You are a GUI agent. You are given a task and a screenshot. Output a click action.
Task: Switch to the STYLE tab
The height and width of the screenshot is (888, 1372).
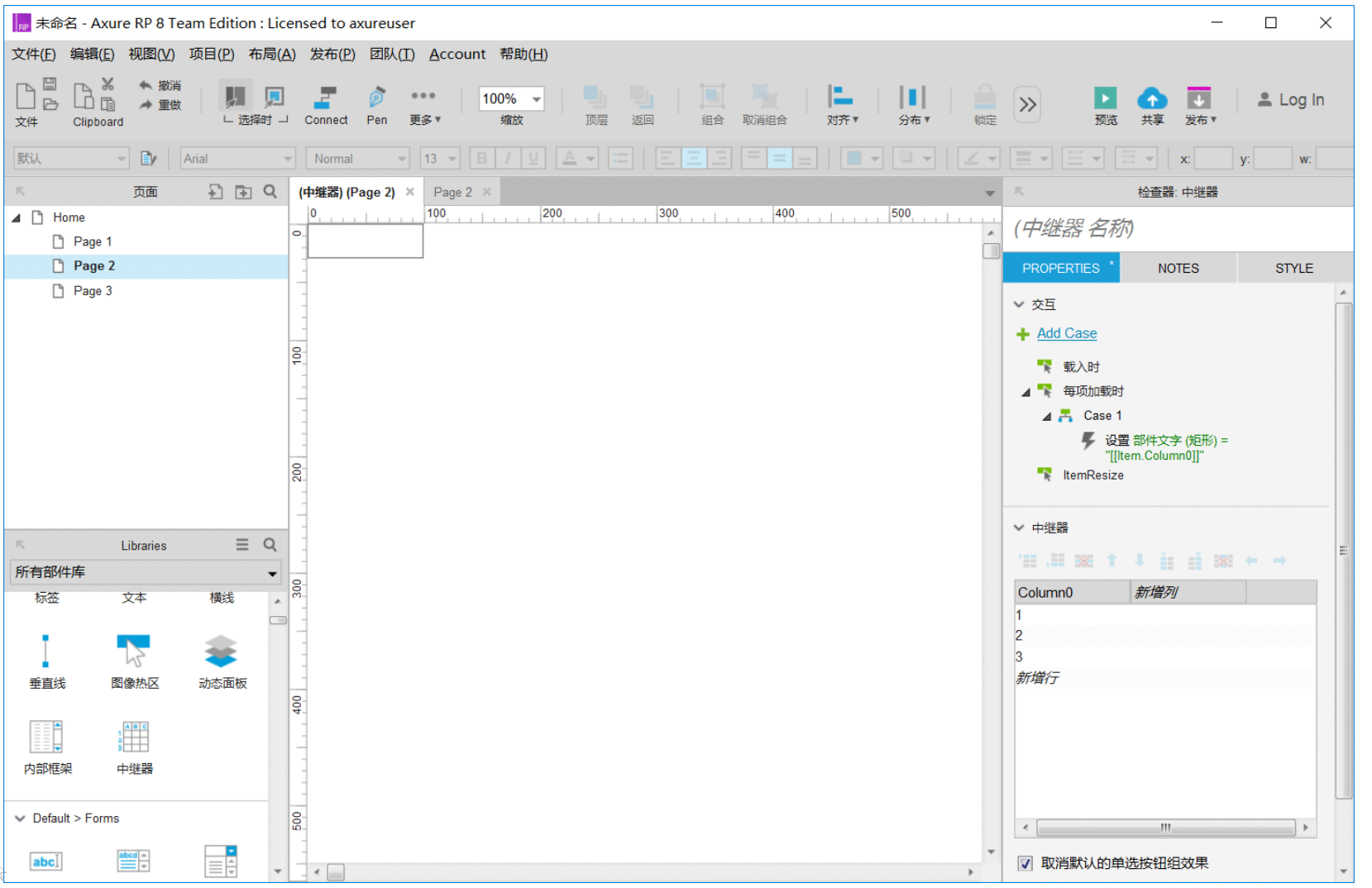pos(1294,268)
